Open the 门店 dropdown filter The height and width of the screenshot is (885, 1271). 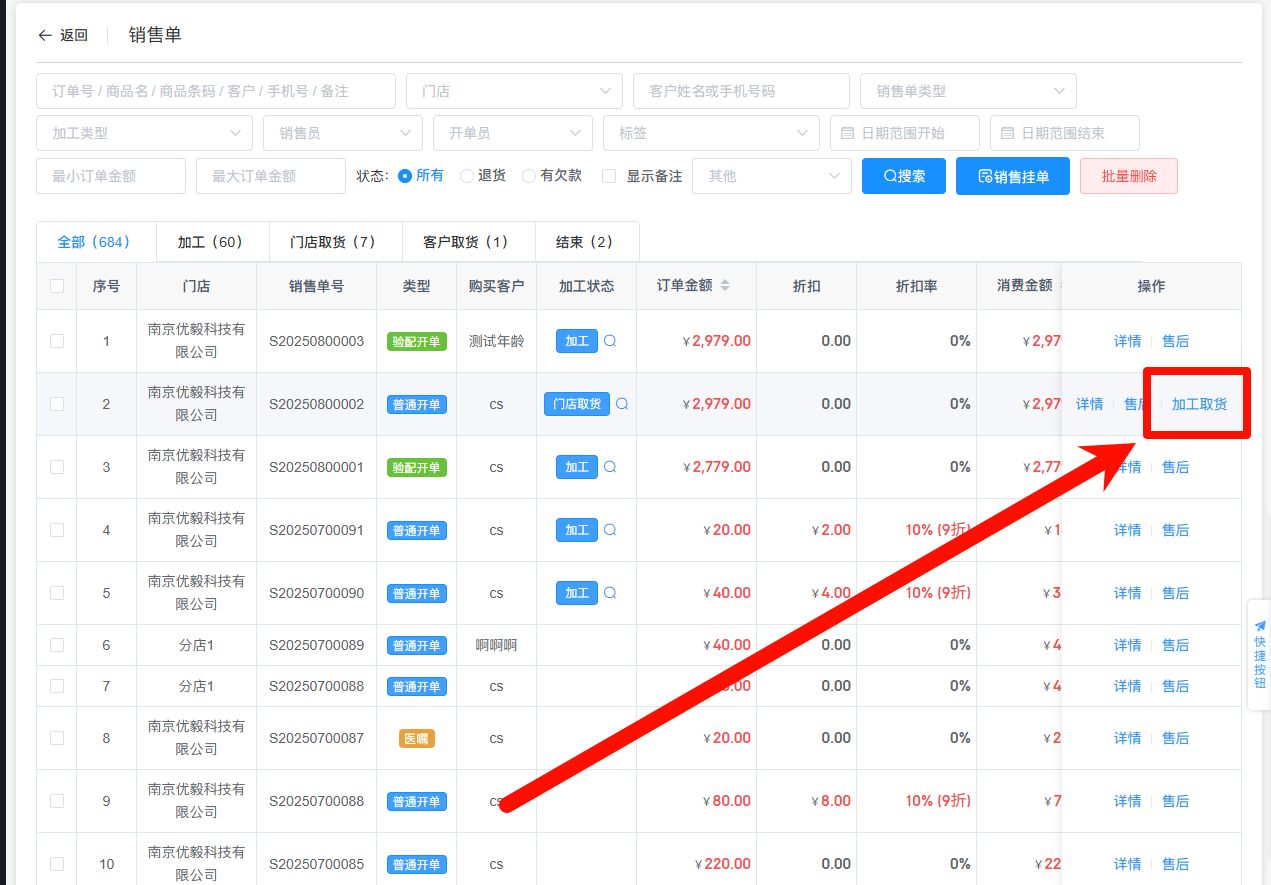(514, 91)
